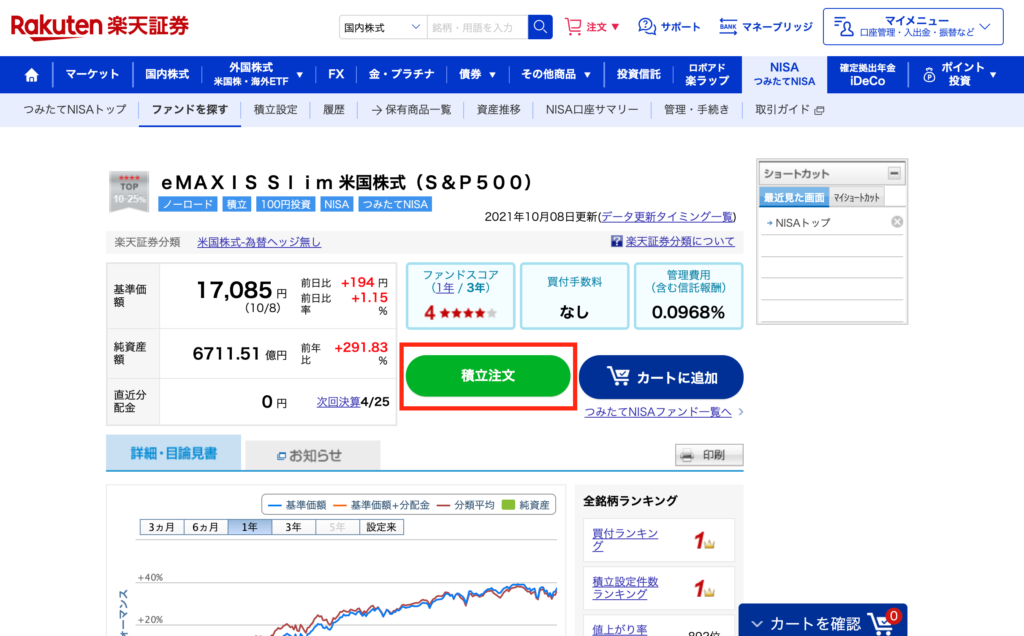Expand カートを確認 bar

point(822,621)
